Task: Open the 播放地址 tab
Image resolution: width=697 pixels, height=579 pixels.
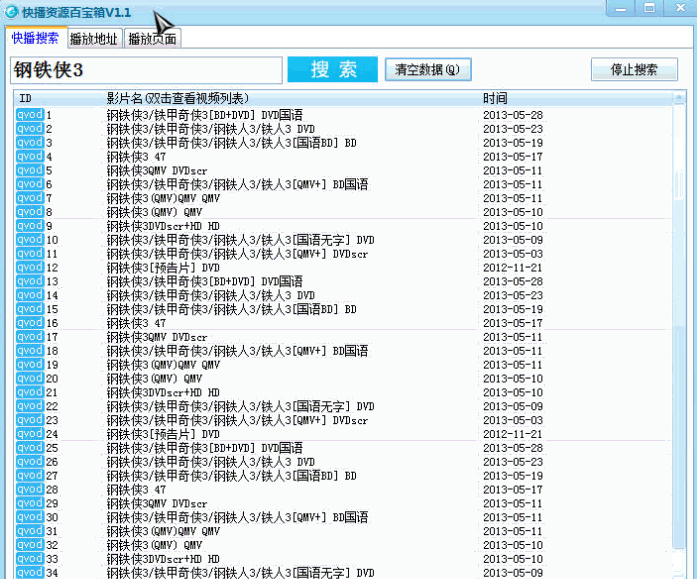Action: click(x=94, y=39)
